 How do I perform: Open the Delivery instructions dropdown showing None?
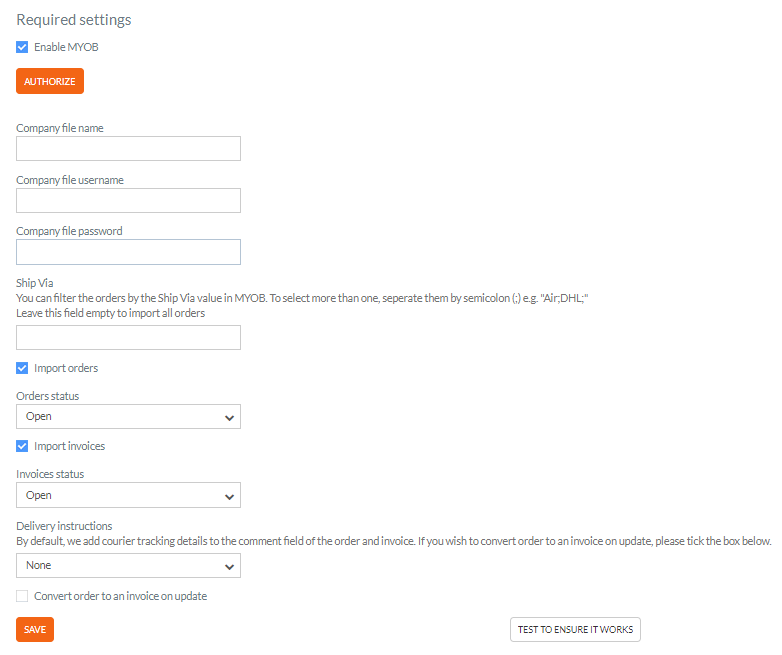point(128,566)
